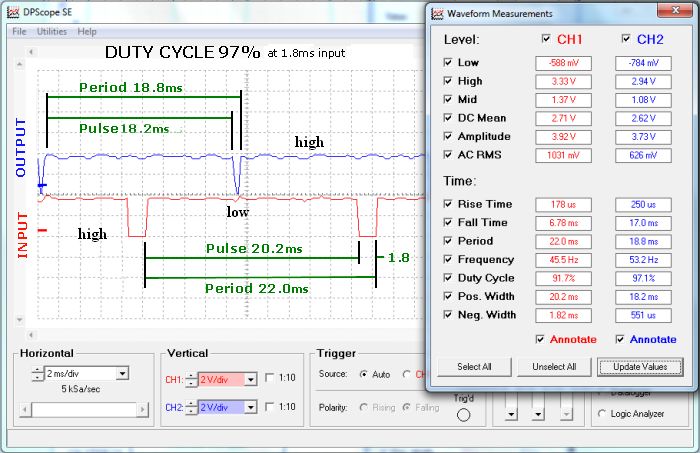700x453 pixels.
Task: Open the horizontal 2 ms/div dropdown
Action: tap(122, 374)
